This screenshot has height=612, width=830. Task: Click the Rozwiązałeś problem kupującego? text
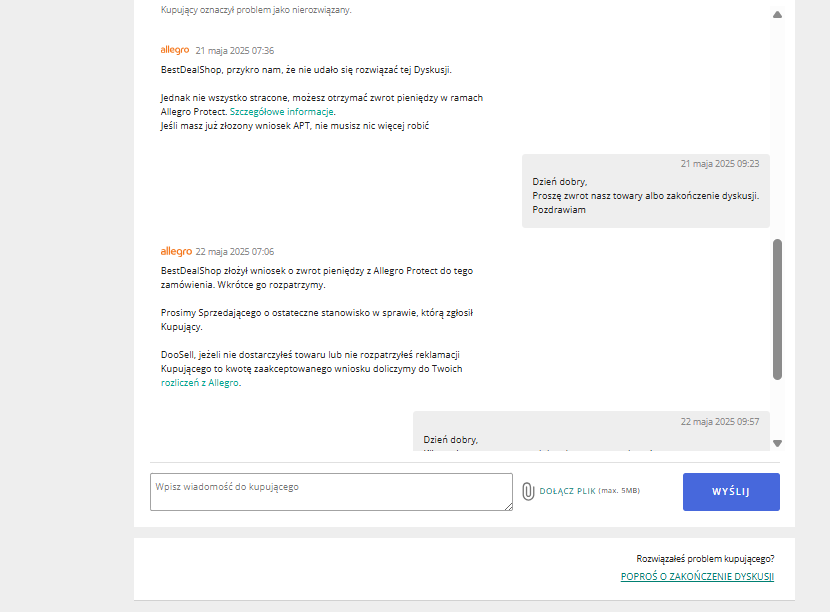click(705, 559)
